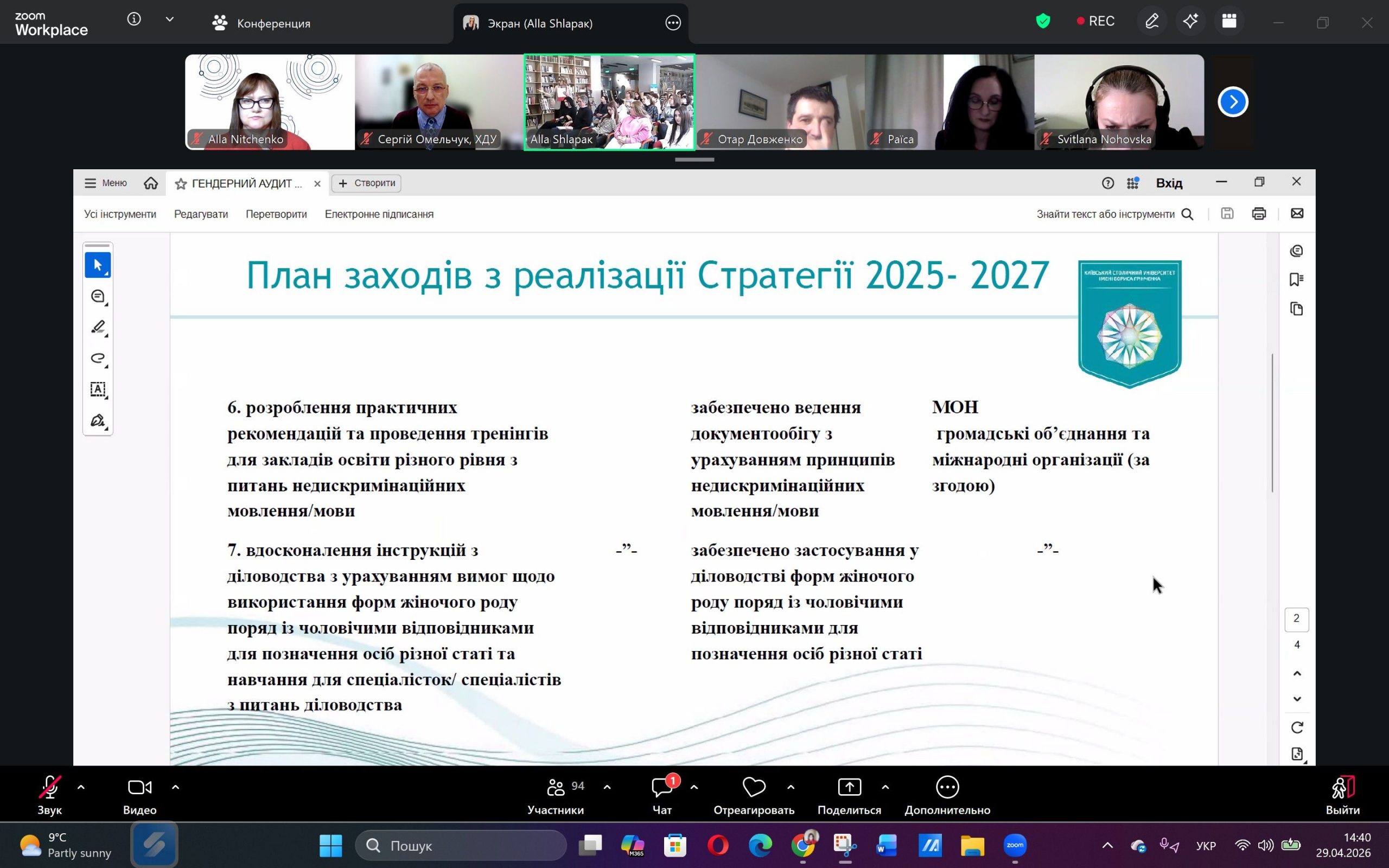
Task: Click the REC recording indicator
Action: (x=1095, y=21)
